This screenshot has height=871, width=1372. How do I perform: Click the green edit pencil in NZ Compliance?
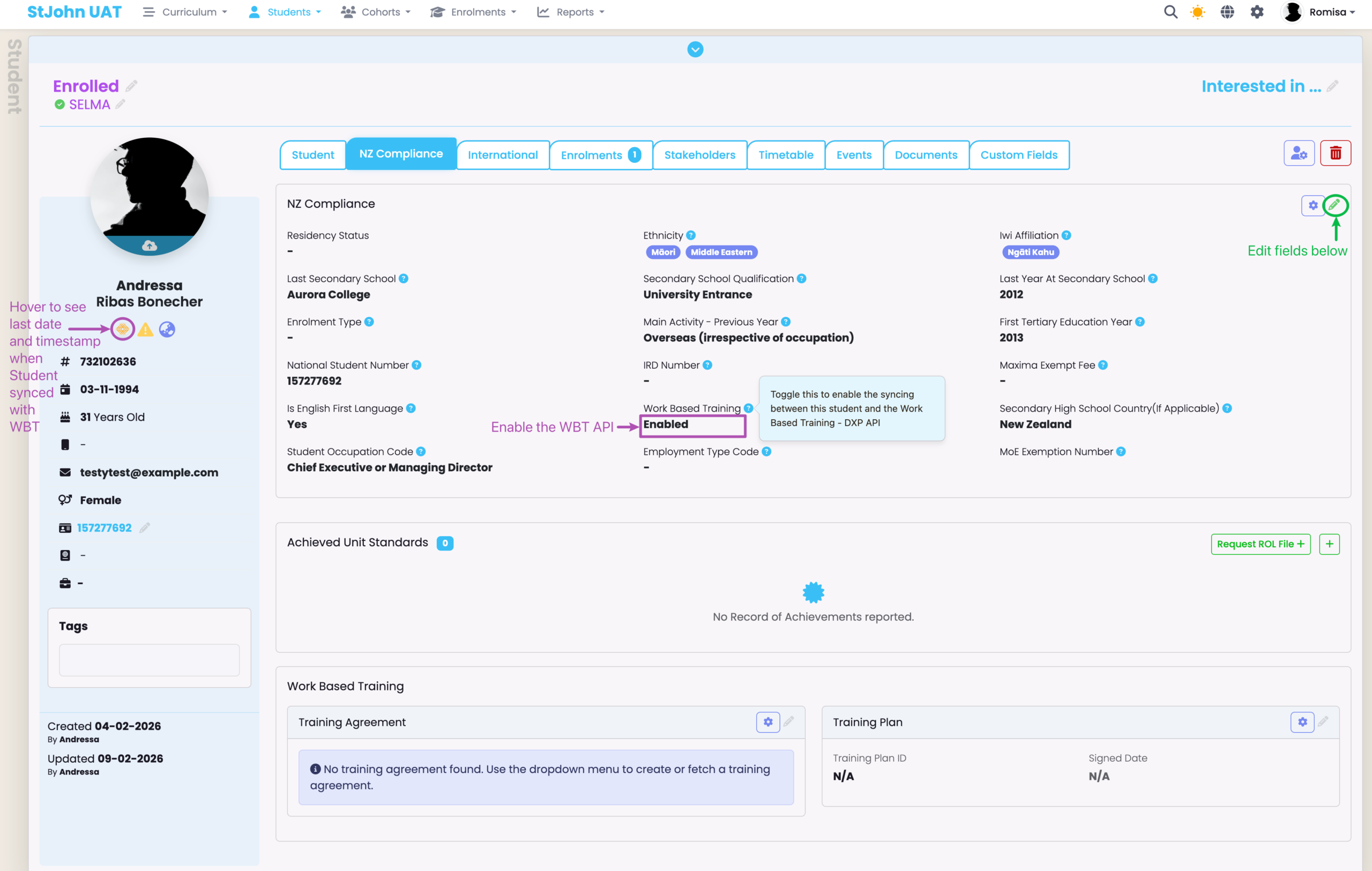pos(1334,205)
